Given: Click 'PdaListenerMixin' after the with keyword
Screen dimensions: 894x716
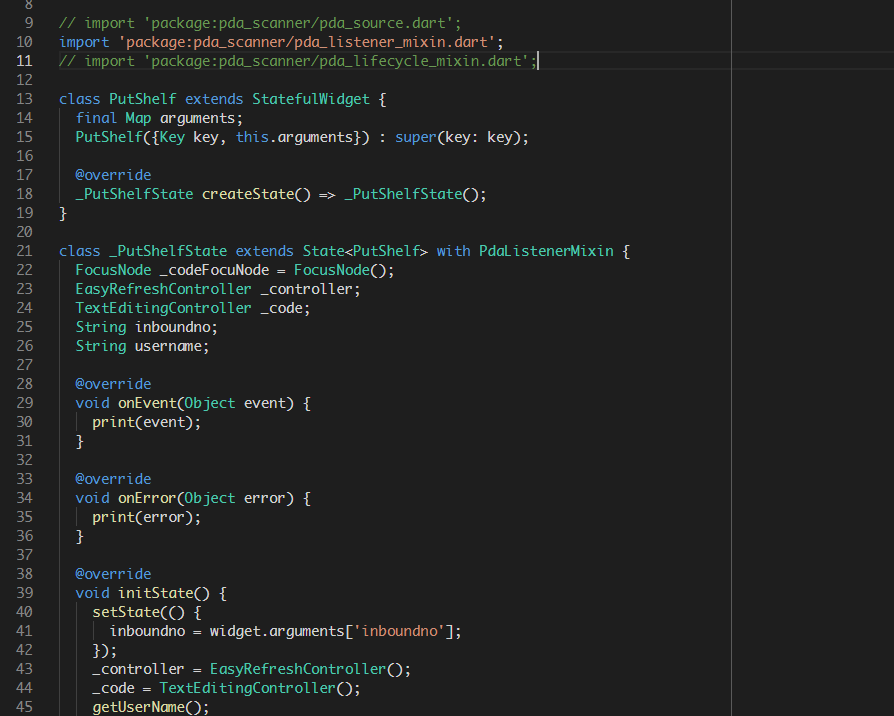Looking at the screenshot, I should 546,251.
